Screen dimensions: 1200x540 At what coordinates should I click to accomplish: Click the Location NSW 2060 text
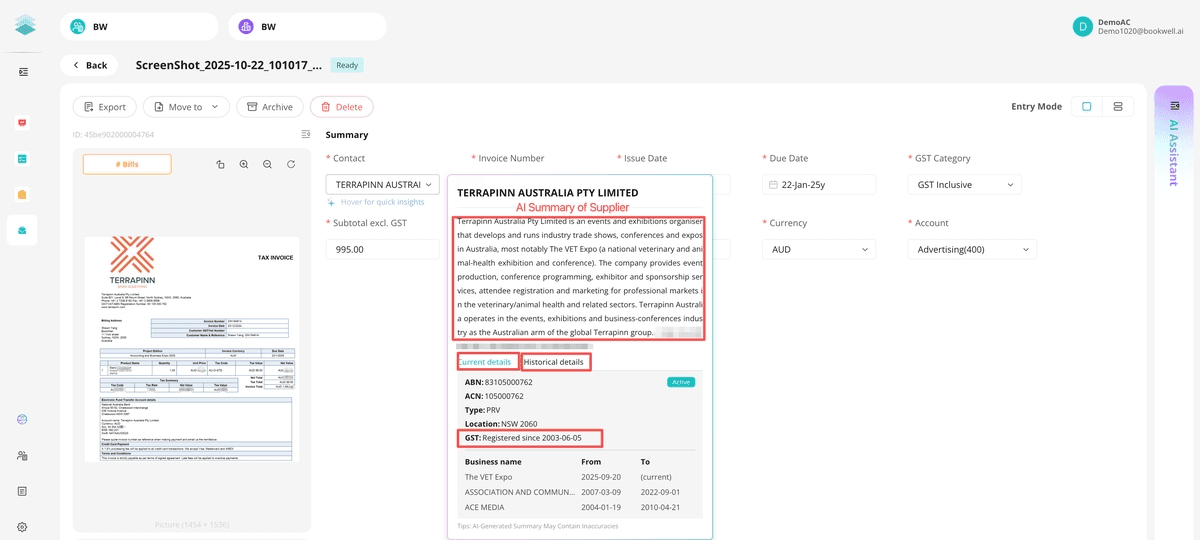[x=500, y=424]
